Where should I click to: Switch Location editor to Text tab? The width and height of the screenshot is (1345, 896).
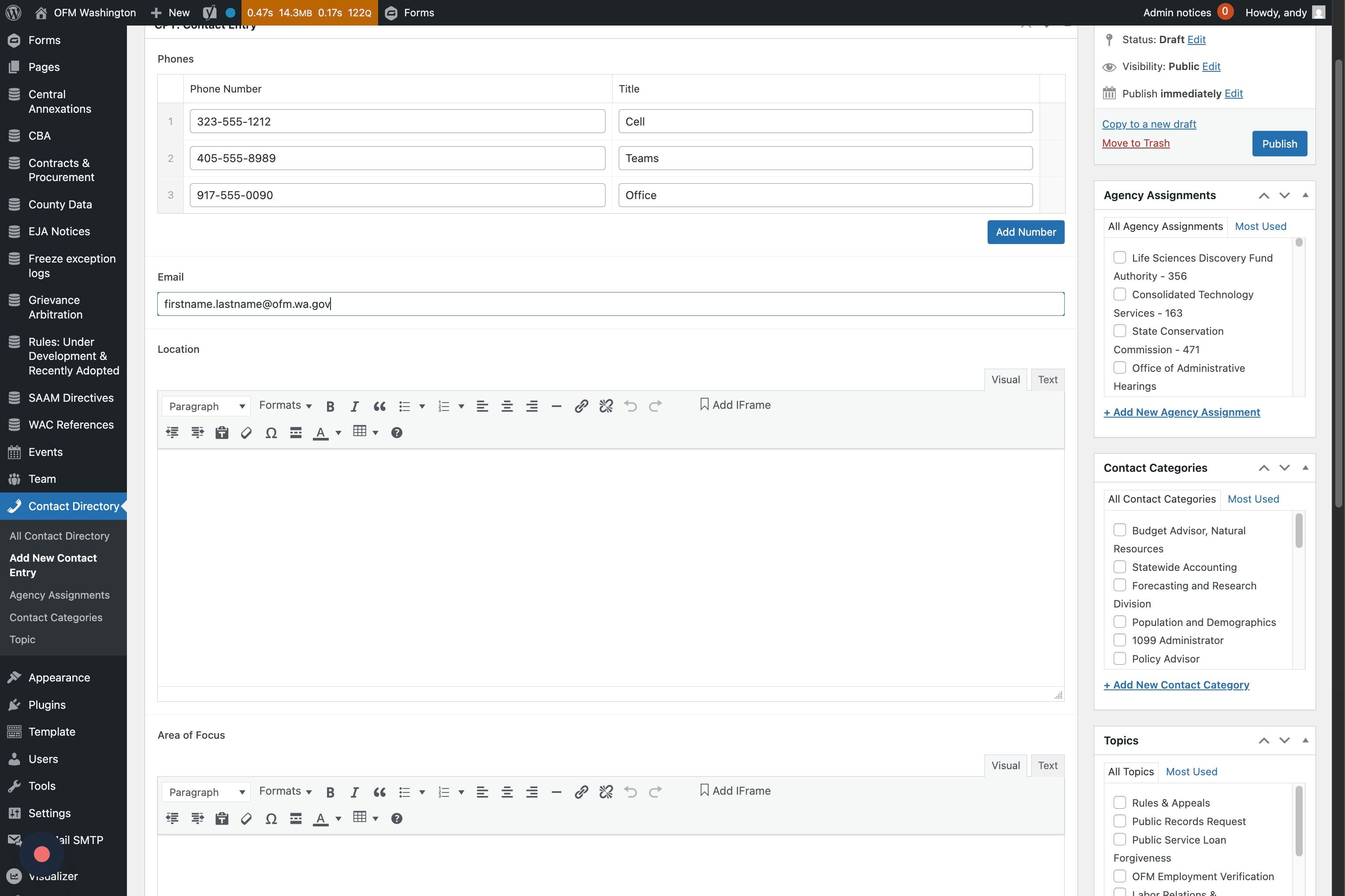click(1047, 379)
